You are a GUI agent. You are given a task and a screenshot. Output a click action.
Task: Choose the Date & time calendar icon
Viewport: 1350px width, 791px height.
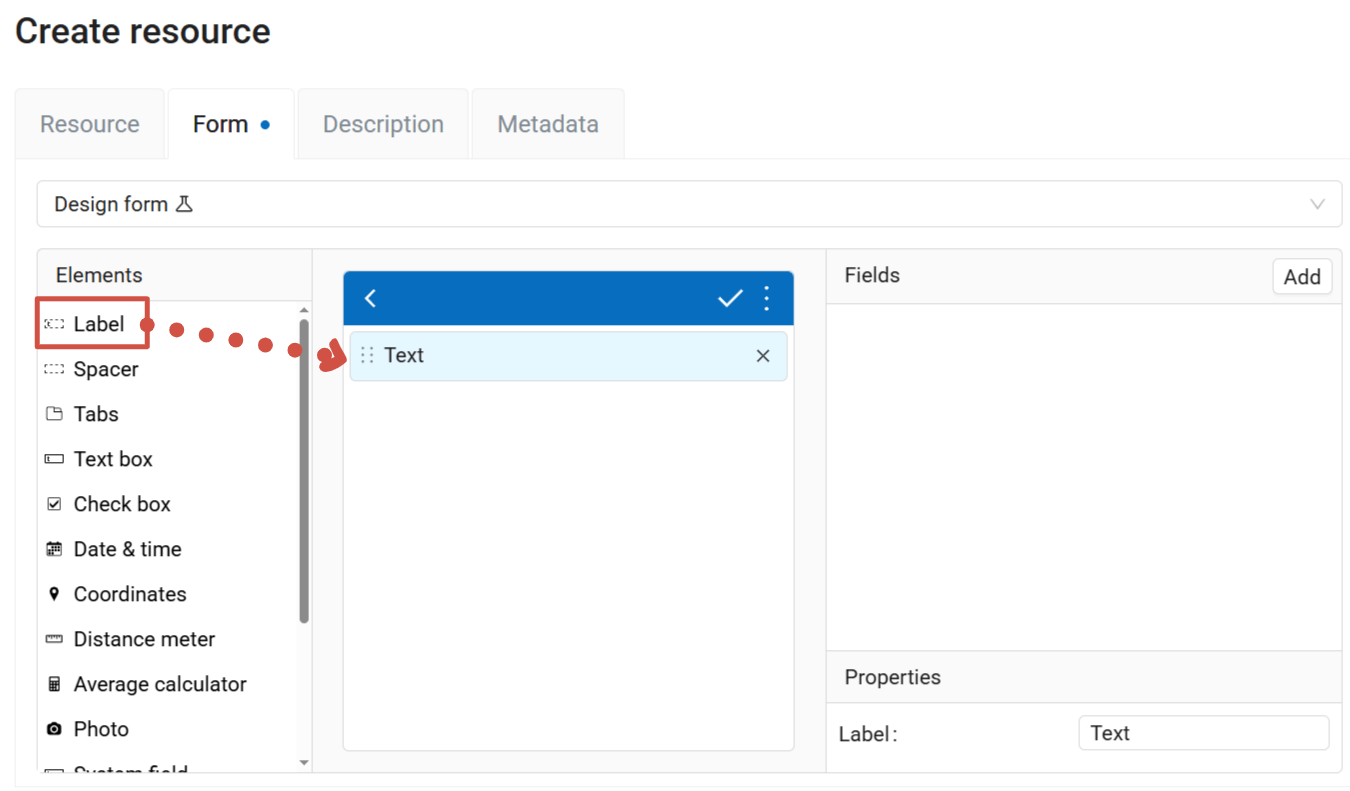(x=54, y=549)
